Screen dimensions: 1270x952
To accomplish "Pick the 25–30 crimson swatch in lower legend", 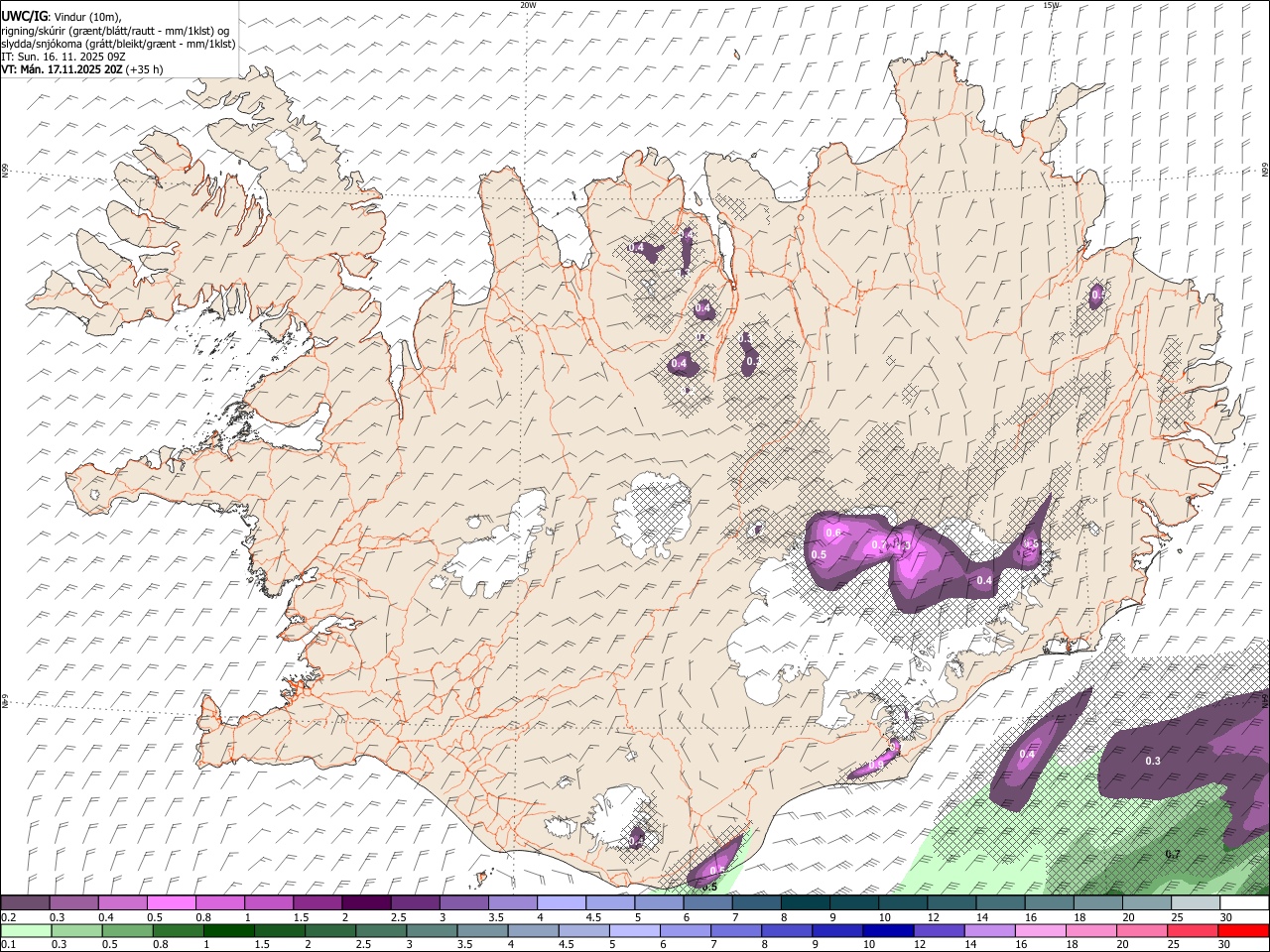I will click(x=1193, y=931).
